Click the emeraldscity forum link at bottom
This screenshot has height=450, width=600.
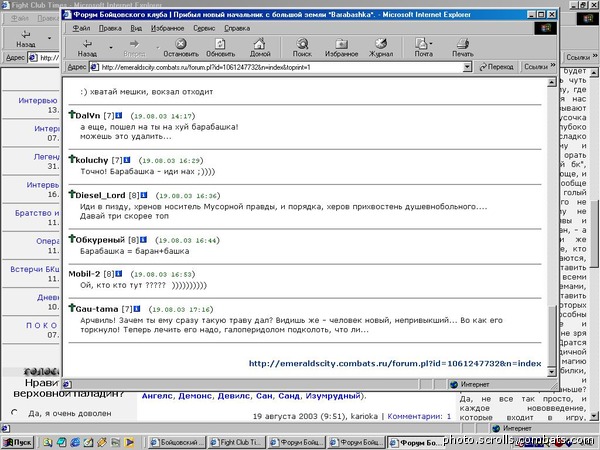pyautogui.click(x=395, y=363)
